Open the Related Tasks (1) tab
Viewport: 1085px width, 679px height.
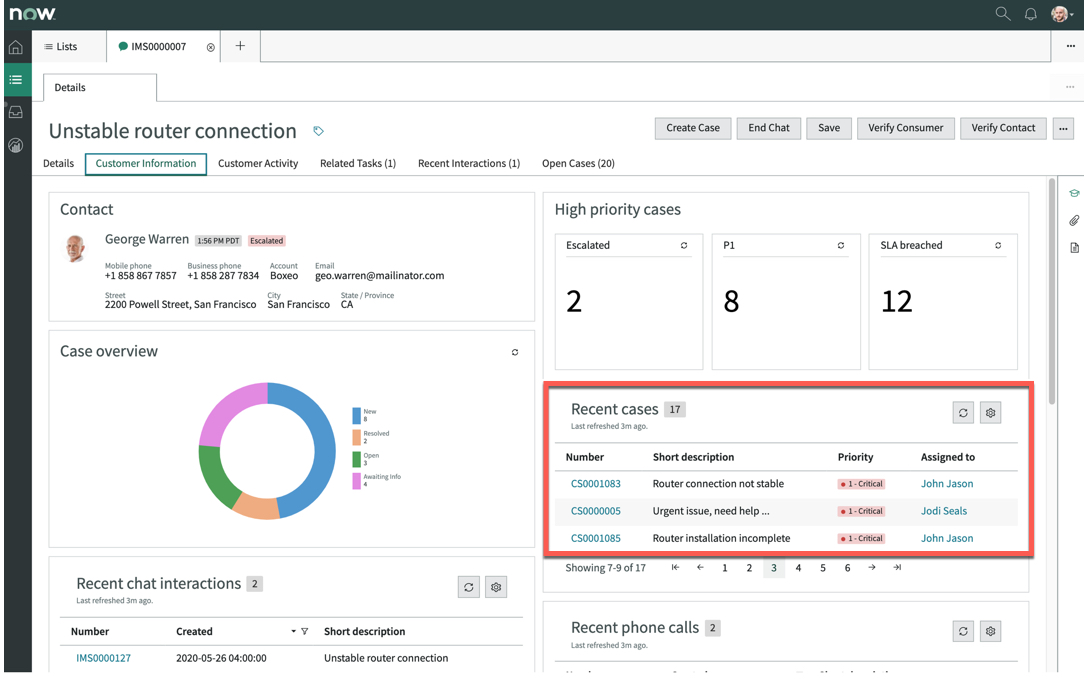click(358, 163)
